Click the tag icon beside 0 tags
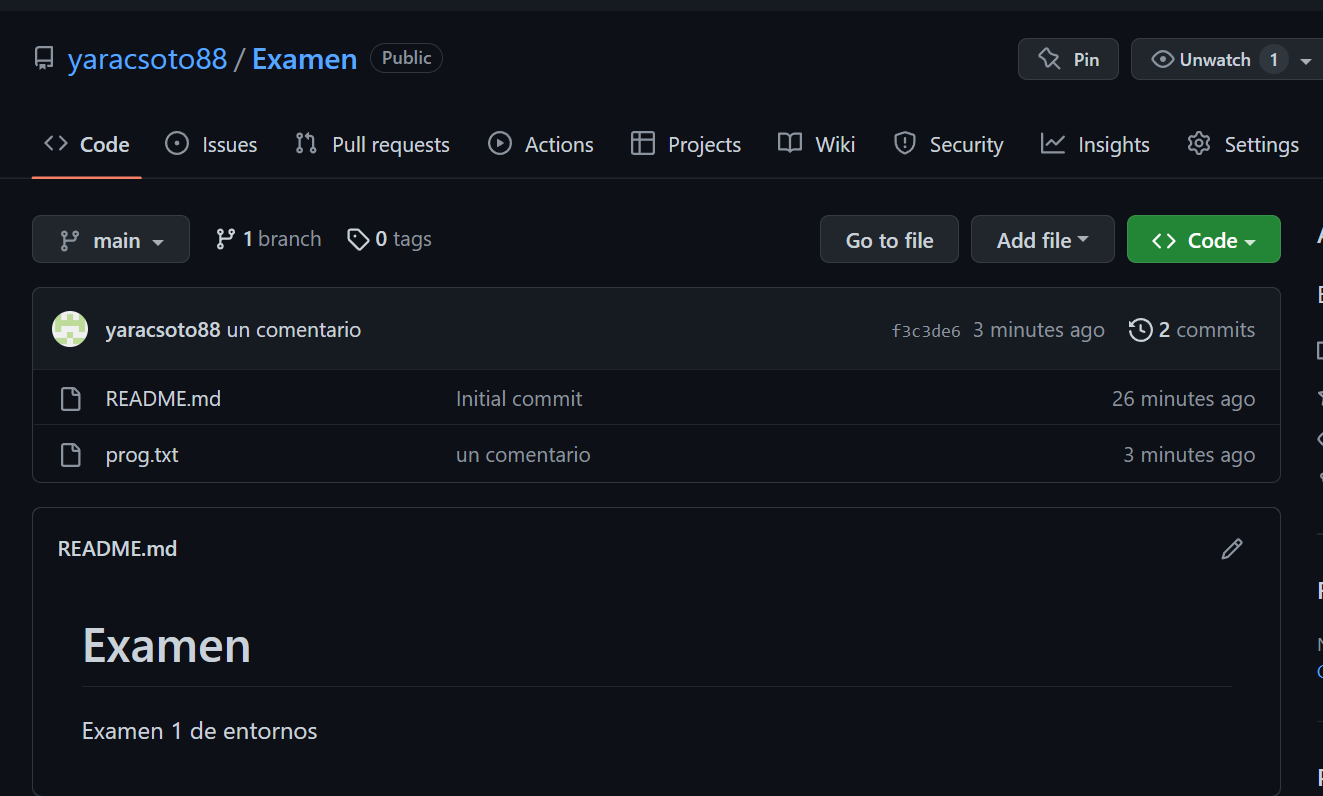 (x=359, y=239)
